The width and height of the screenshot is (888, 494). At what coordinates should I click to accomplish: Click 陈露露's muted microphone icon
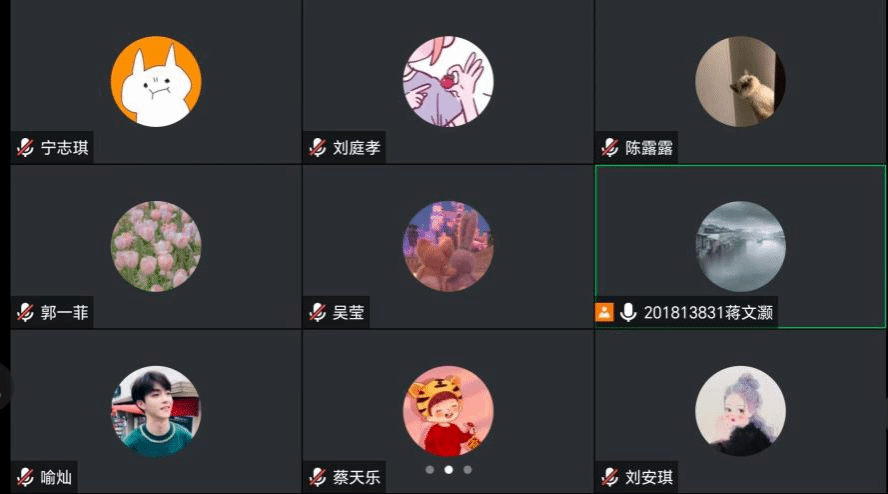(x=609, y=148)
